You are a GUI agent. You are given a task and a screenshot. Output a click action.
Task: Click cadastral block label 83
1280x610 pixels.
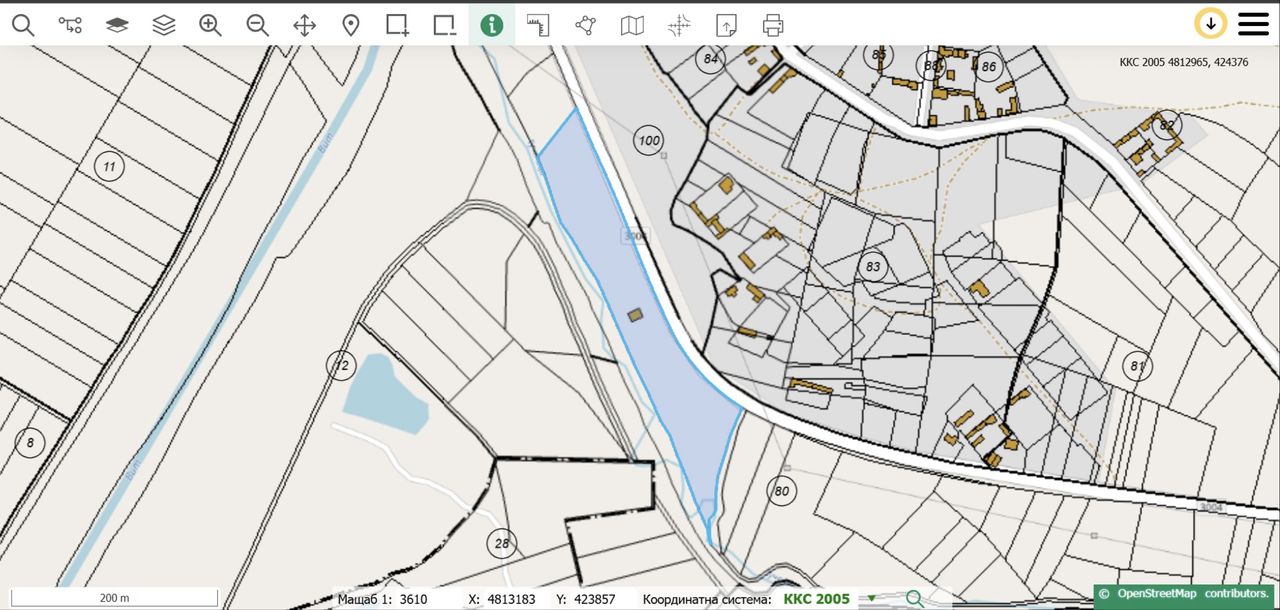[873, 267]
